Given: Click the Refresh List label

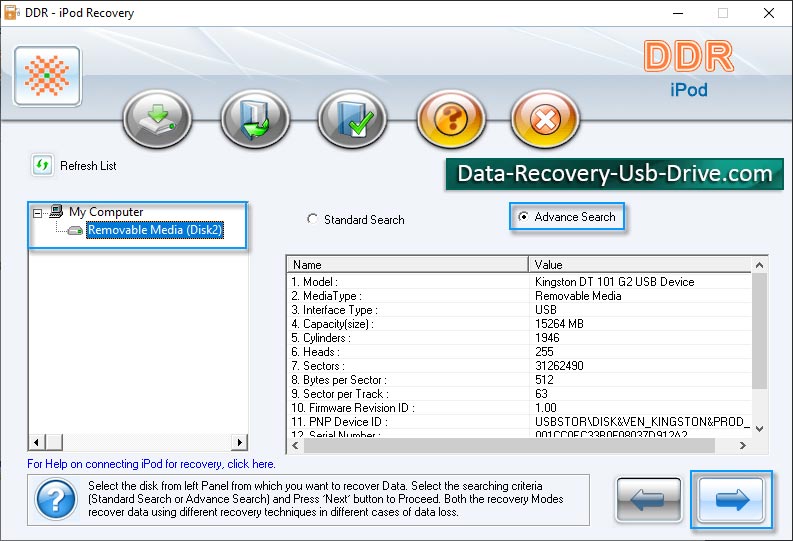Looking at the screenshot, I should pyautogui.click(x=88, y=166).
